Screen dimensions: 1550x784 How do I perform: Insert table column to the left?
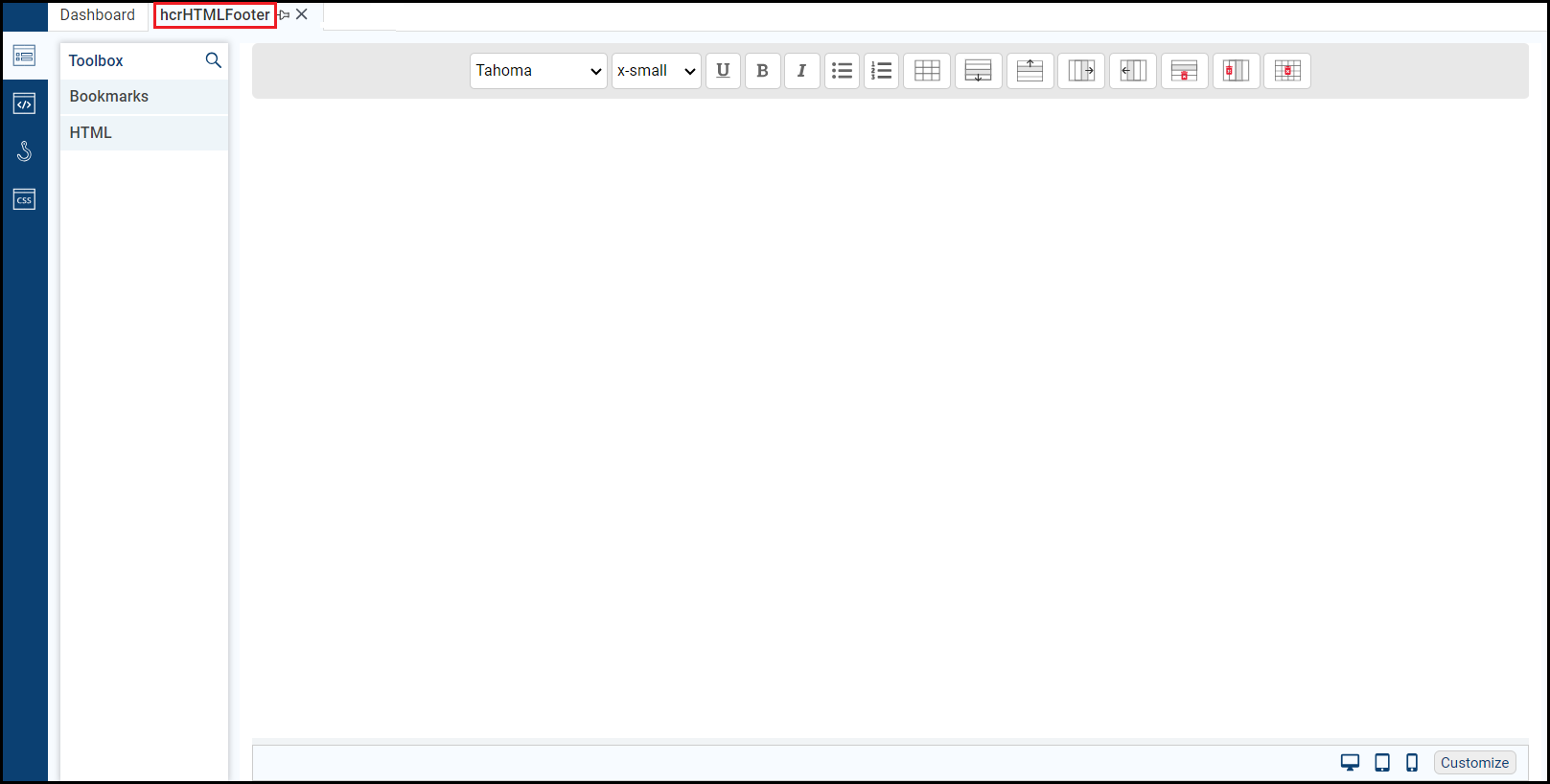click(x=1133, y=71)
